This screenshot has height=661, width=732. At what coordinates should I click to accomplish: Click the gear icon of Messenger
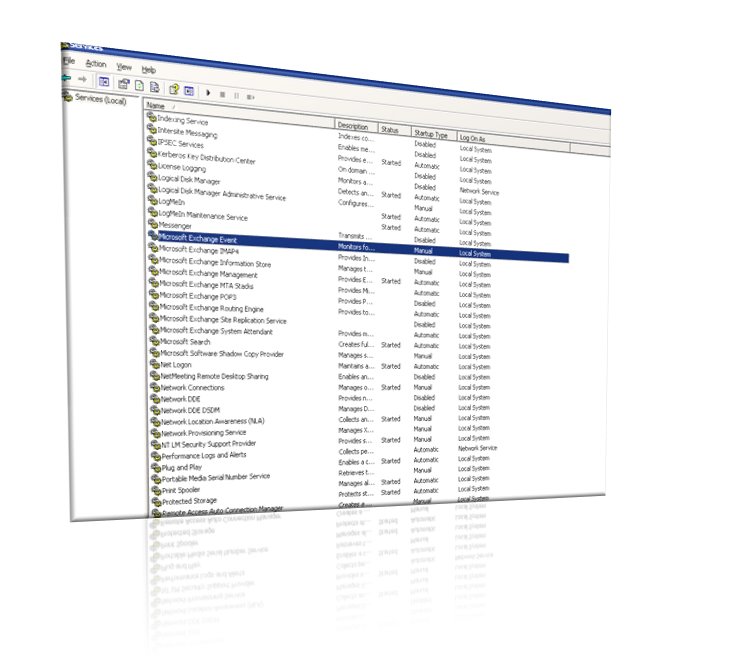coord(154,224)
